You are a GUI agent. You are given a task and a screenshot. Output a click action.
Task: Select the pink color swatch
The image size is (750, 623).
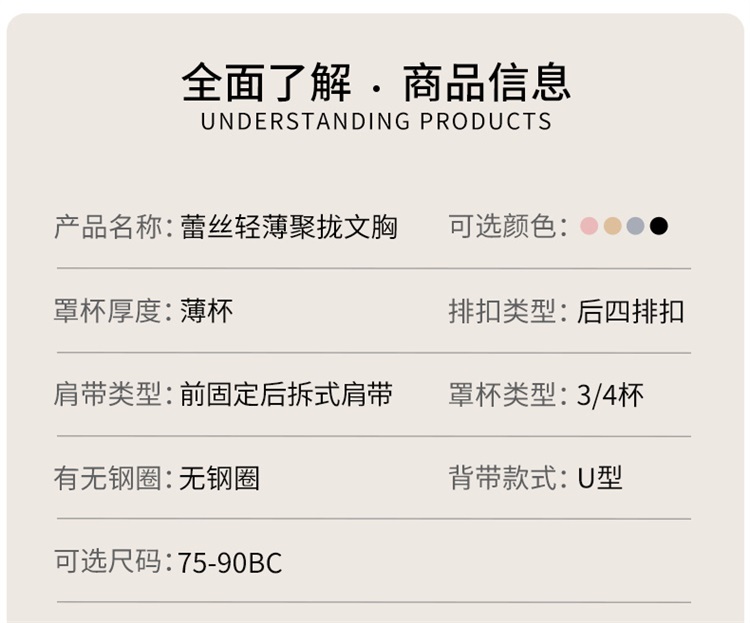589,226
